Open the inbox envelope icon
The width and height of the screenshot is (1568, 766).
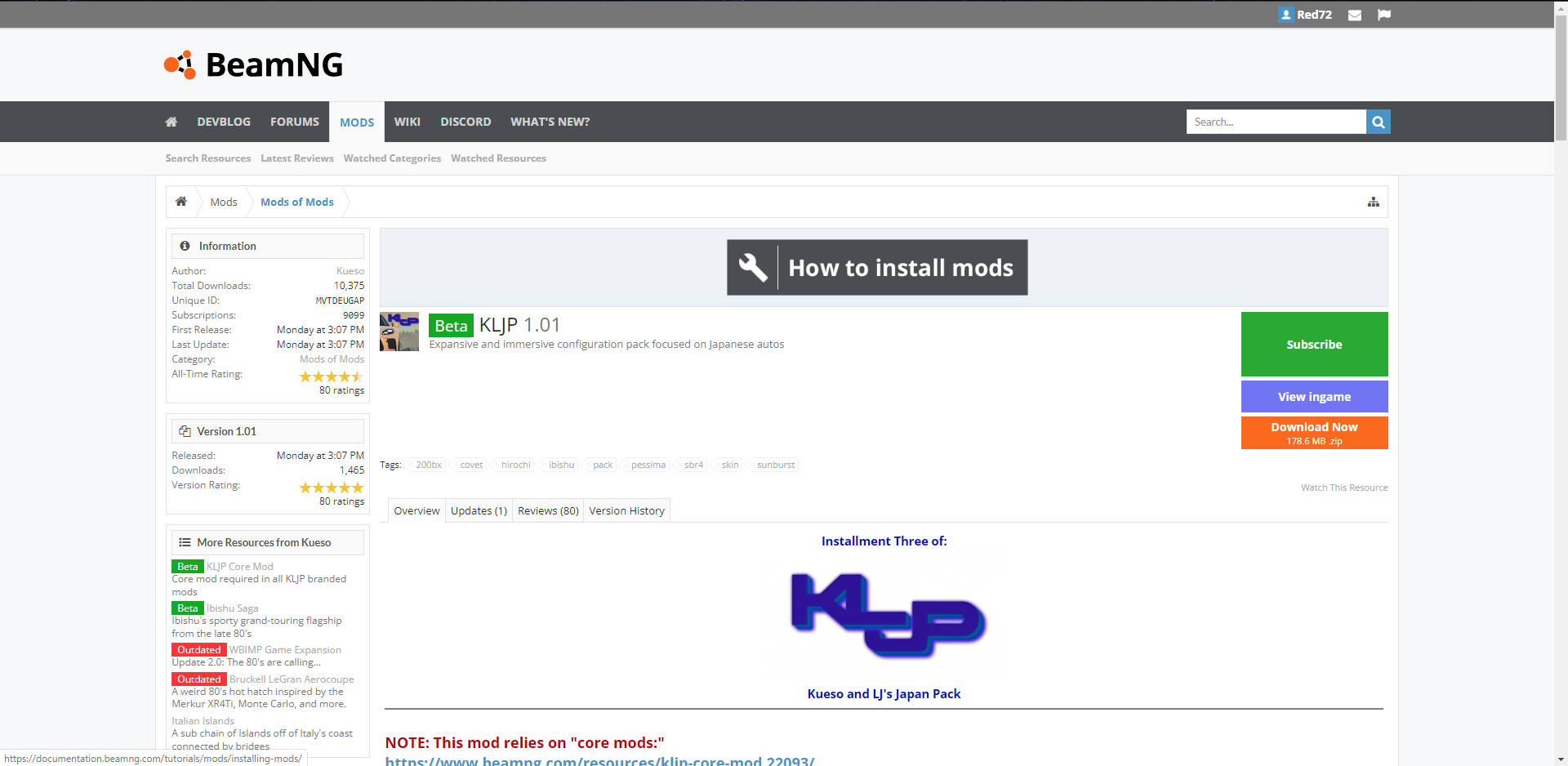(x=1355, y=15)
